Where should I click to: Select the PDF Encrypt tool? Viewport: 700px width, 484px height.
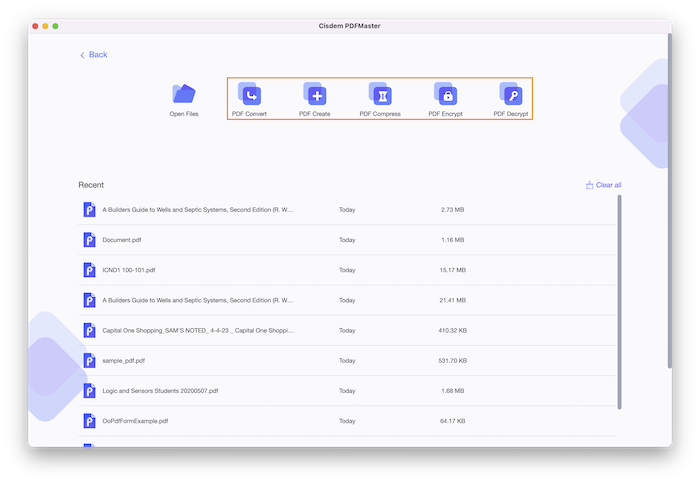pos(446,99)
